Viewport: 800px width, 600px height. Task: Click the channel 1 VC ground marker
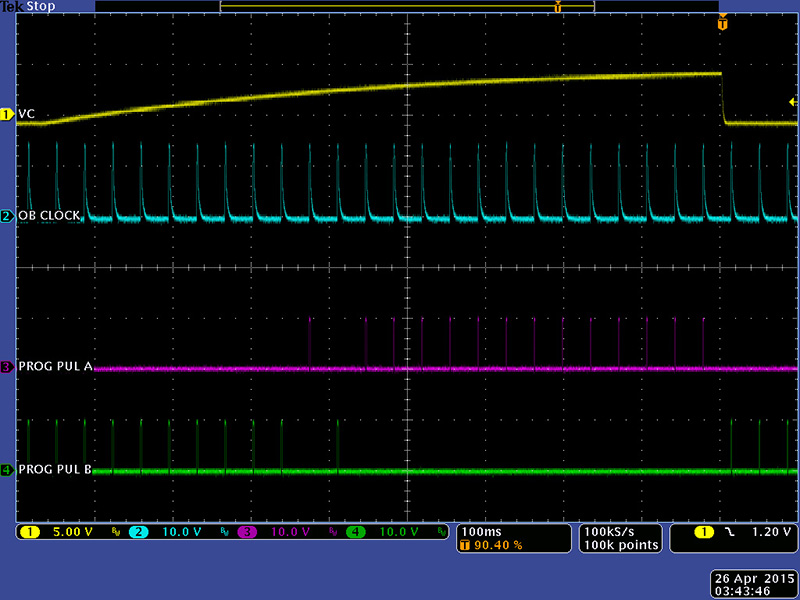coord(6,114)
